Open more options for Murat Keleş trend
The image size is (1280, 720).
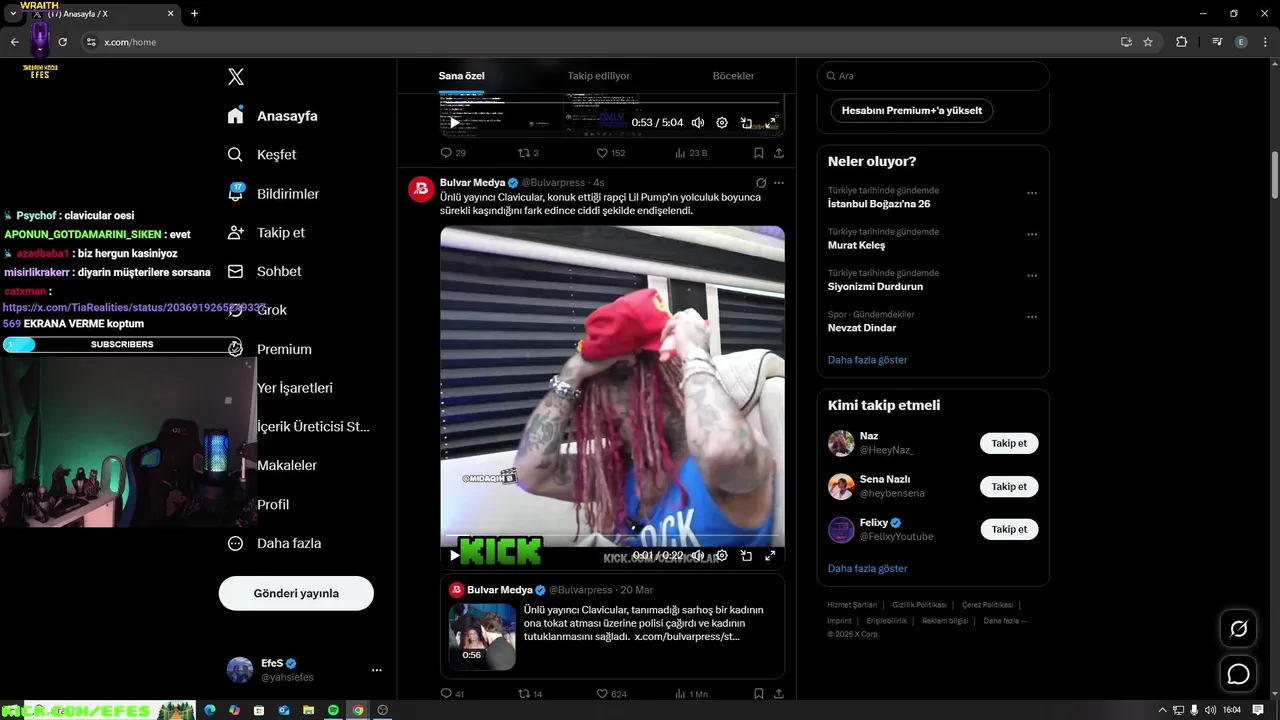pos(1032,234)
